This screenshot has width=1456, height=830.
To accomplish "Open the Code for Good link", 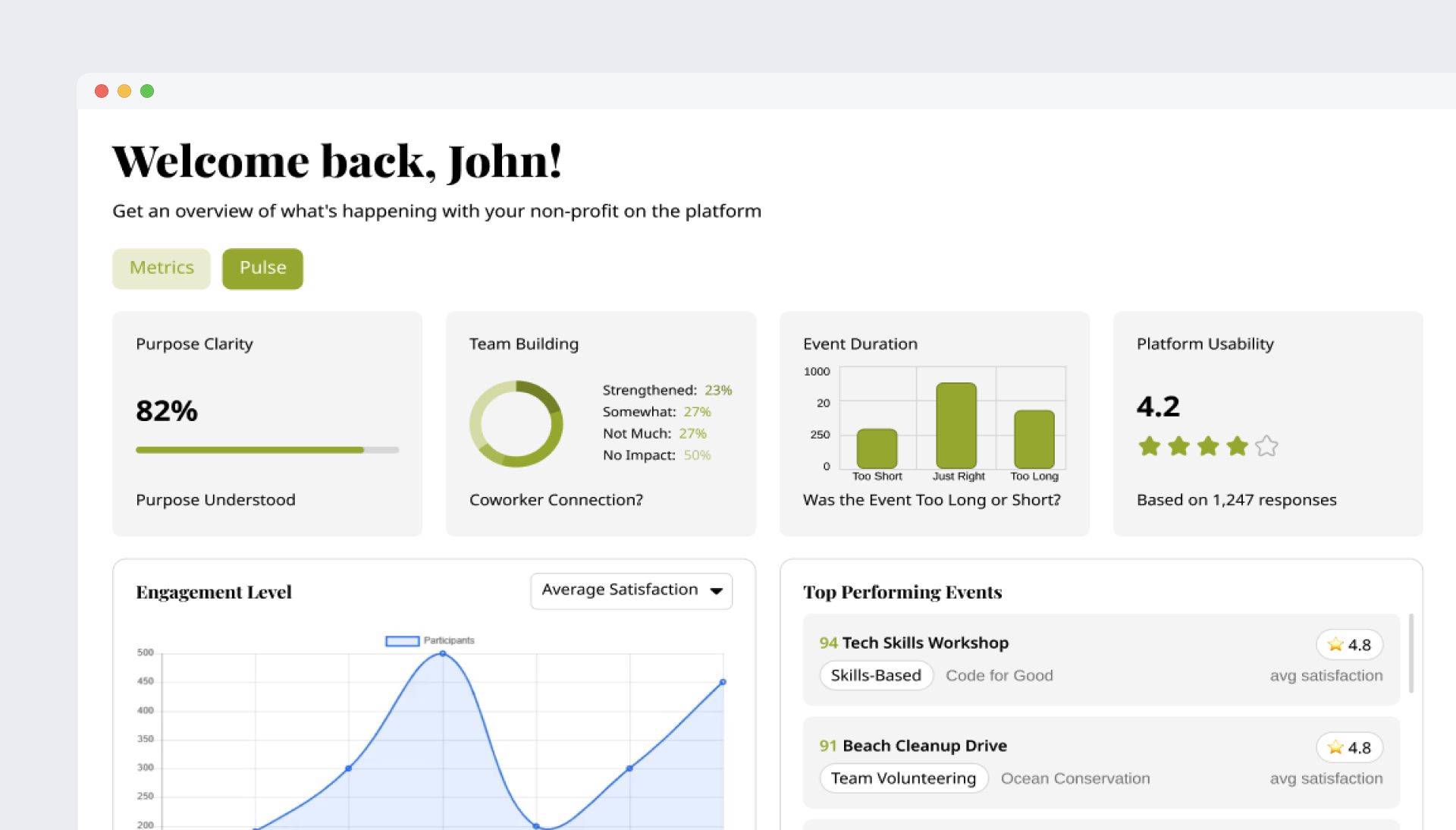I will click(999, 675).
